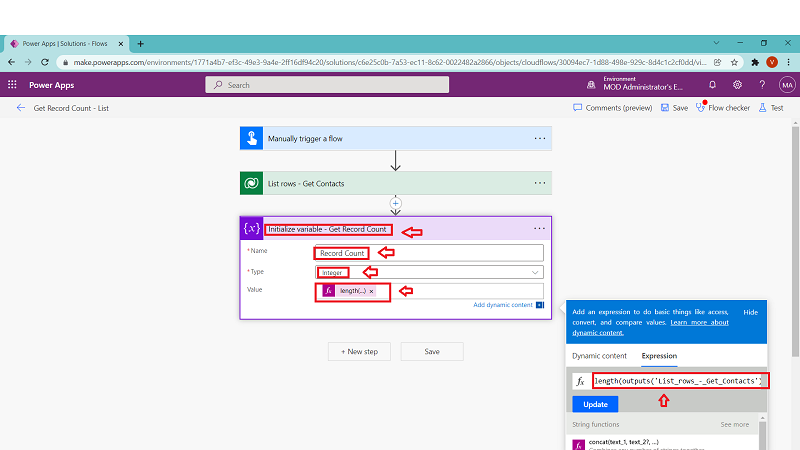Click the environment picker icon
This screenshot has height=450, width=800.
point(591,85)
